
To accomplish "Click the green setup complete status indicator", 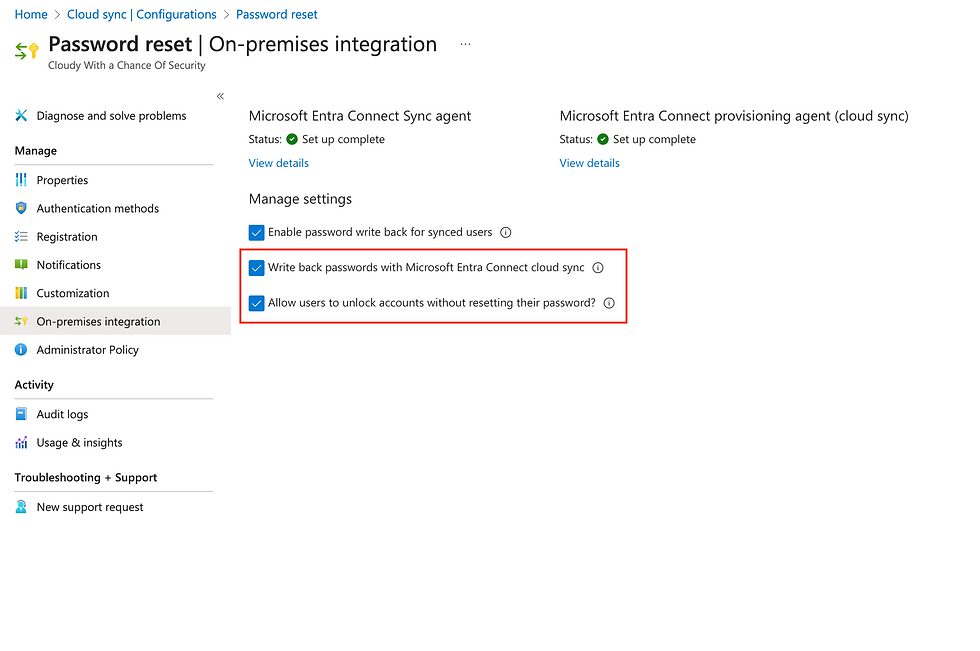I will tap(295, 139).
